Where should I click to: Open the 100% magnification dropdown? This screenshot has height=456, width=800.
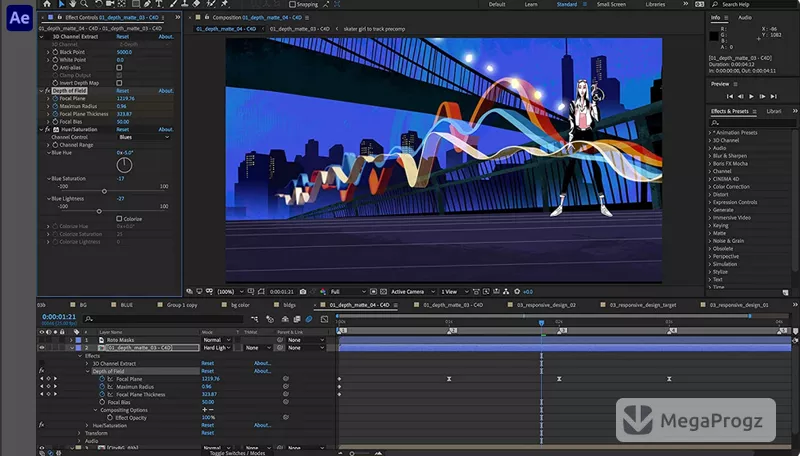pyautogui.click(x=230, y=292)
